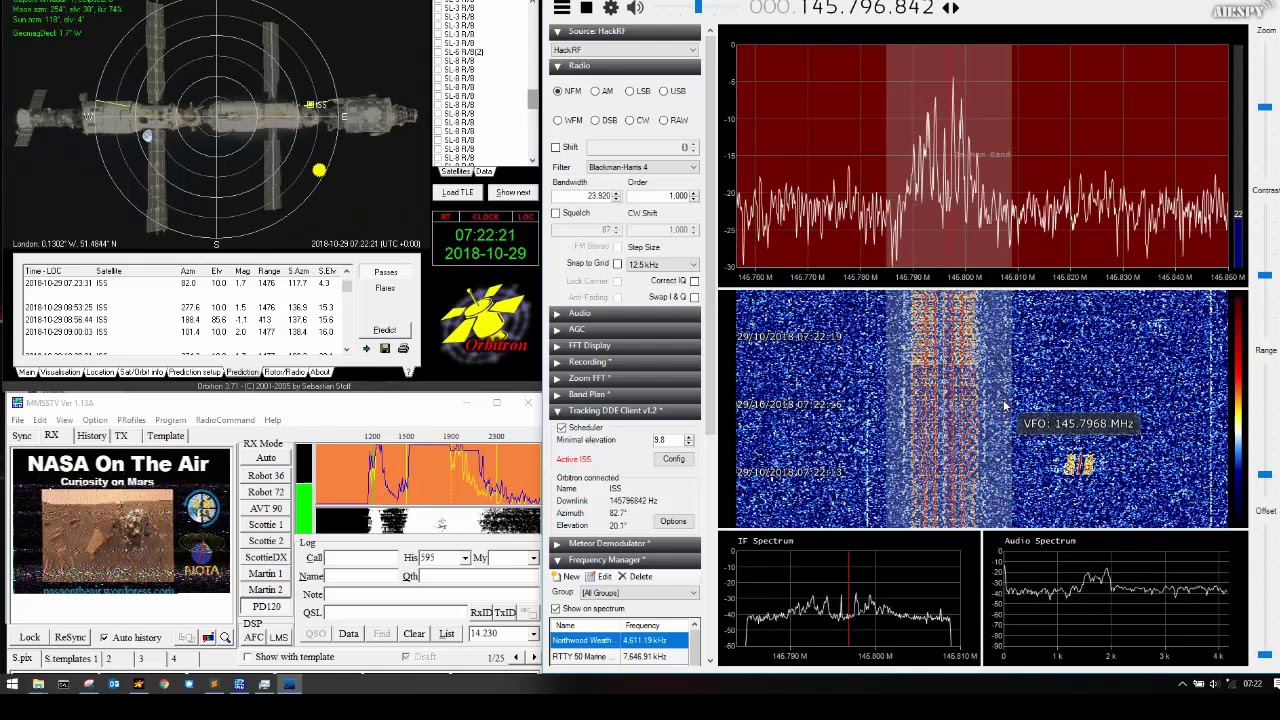Click Predict button in Orbitron
The height and width of the screenshot is (720, 1280).
tap(385, 330)
